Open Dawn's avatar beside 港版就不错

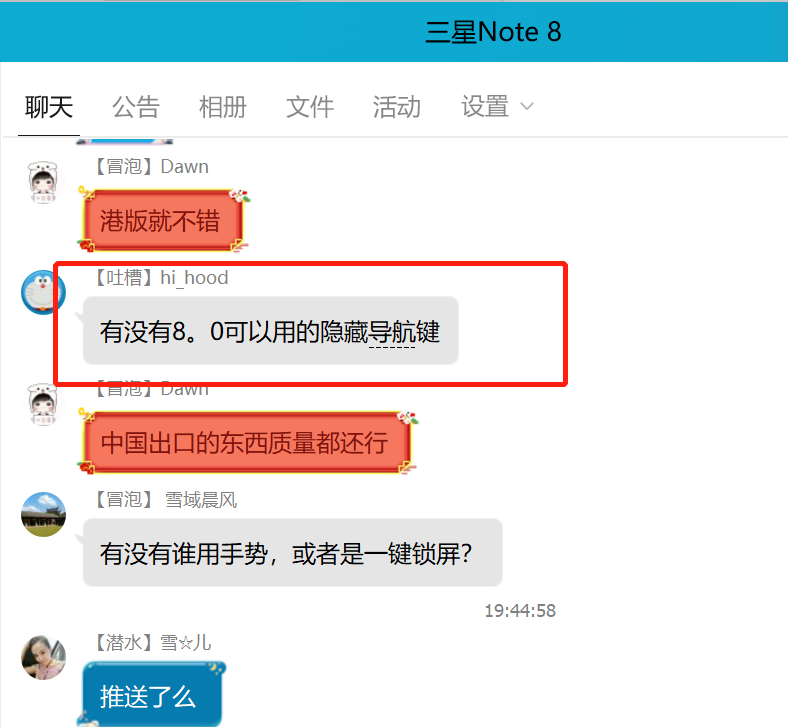[x=43, y=182]
